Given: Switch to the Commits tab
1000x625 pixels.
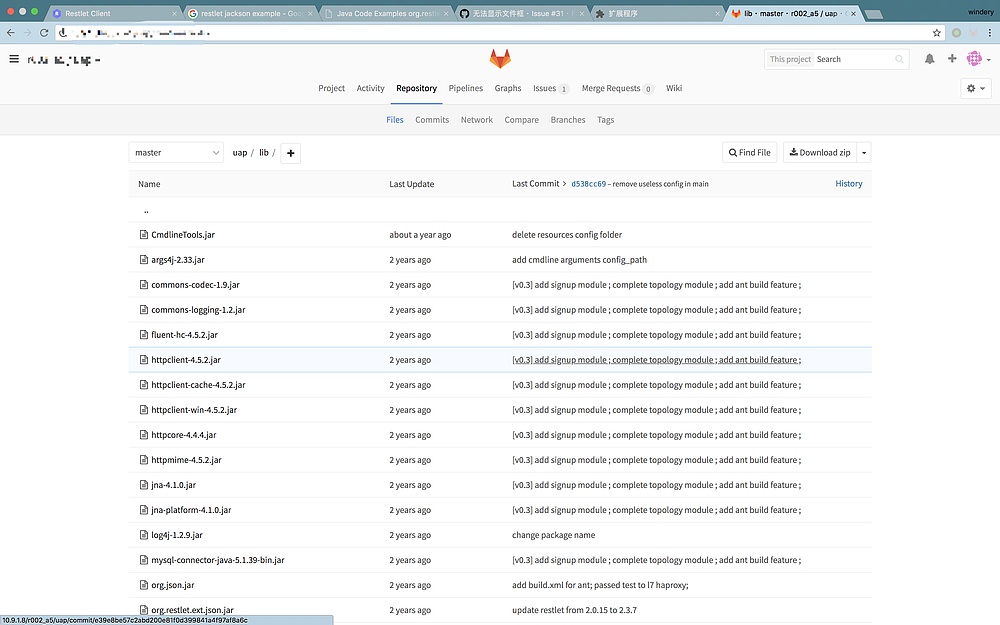Looking at the screenshot, I should tap(432, 119).
